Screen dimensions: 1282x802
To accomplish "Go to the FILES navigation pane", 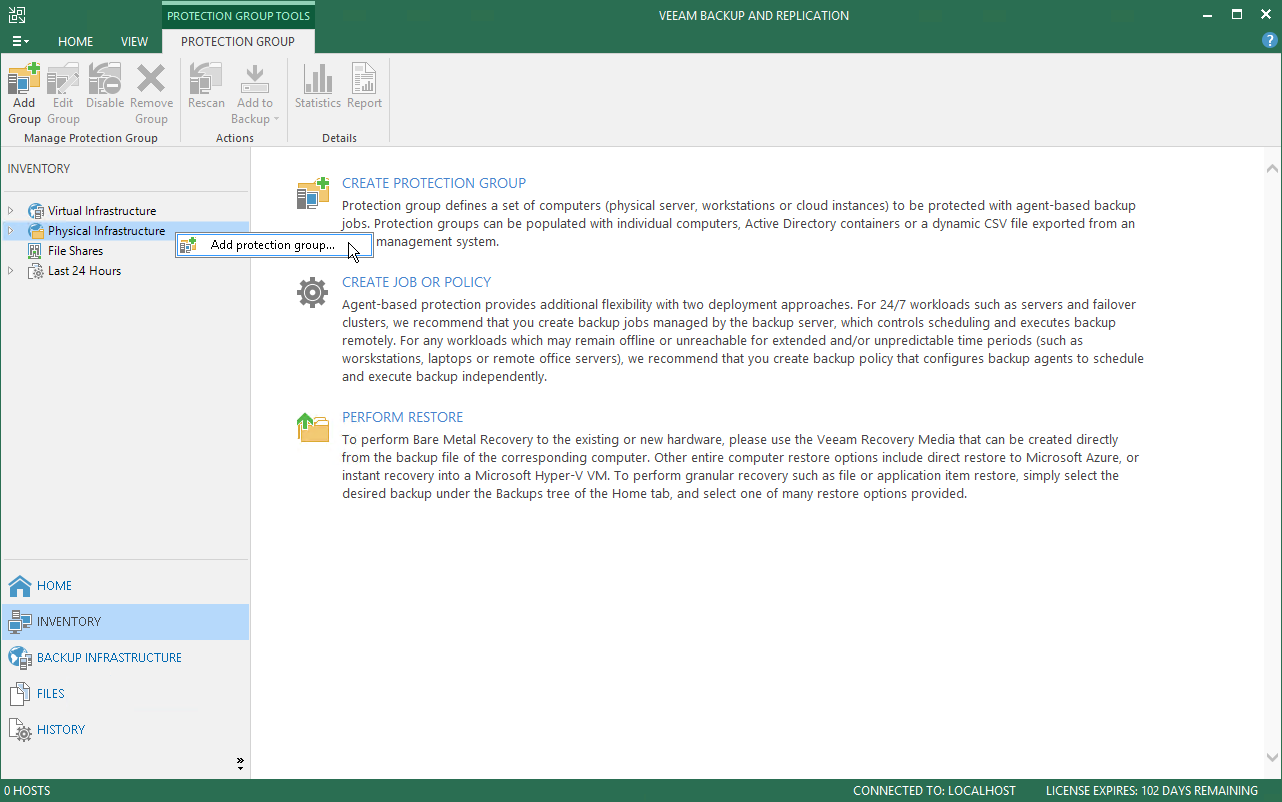I will click(126, 694).
